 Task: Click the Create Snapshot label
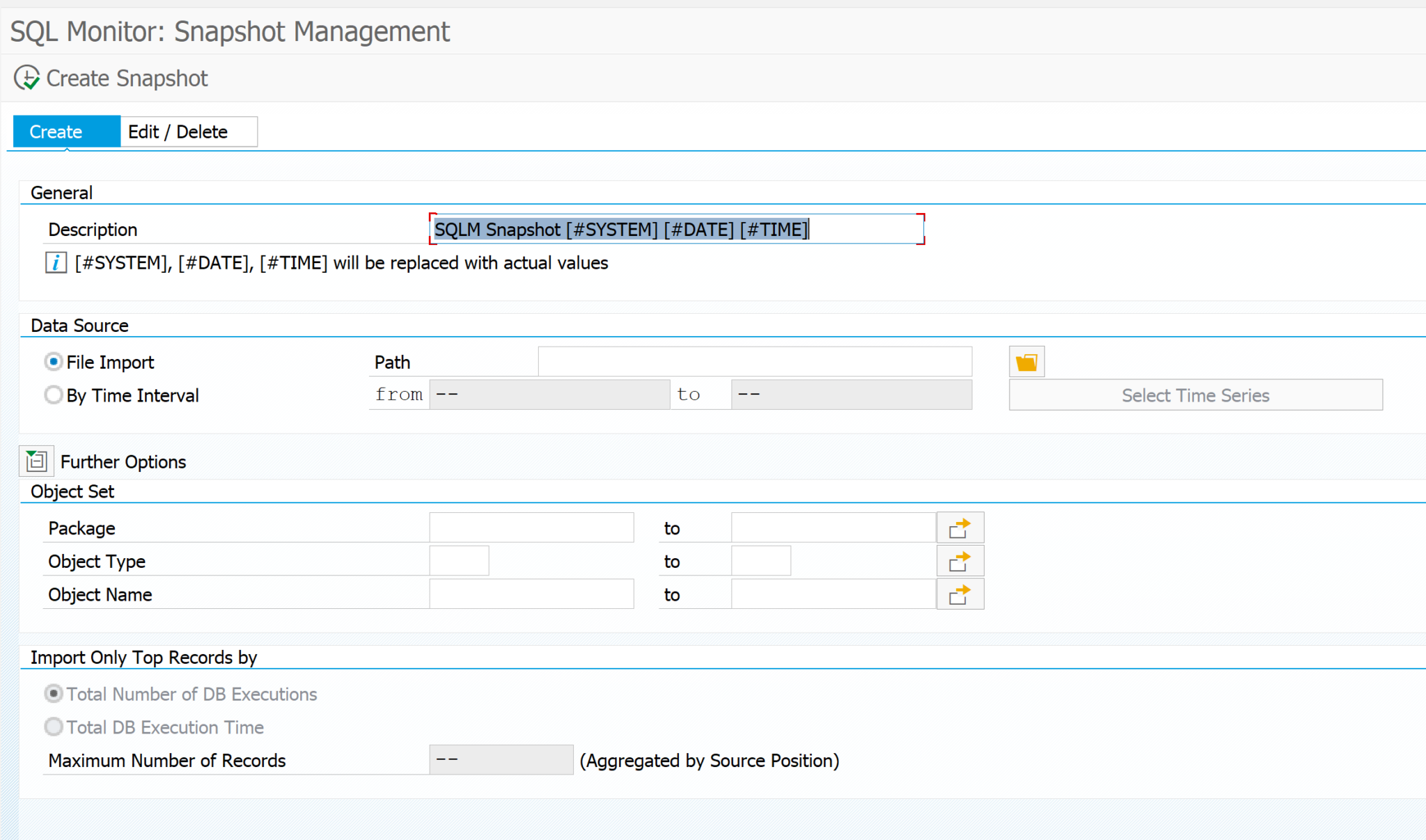126,78
